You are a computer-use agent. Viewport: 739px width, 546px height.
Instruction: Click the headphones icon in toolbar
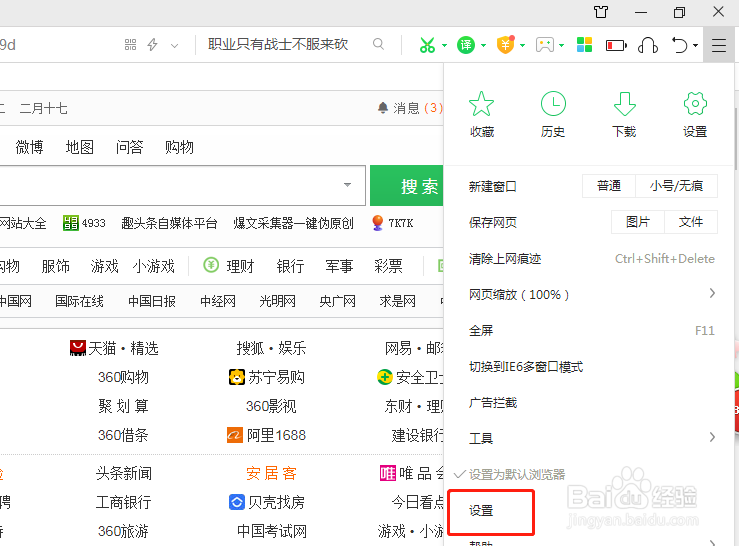648,45
